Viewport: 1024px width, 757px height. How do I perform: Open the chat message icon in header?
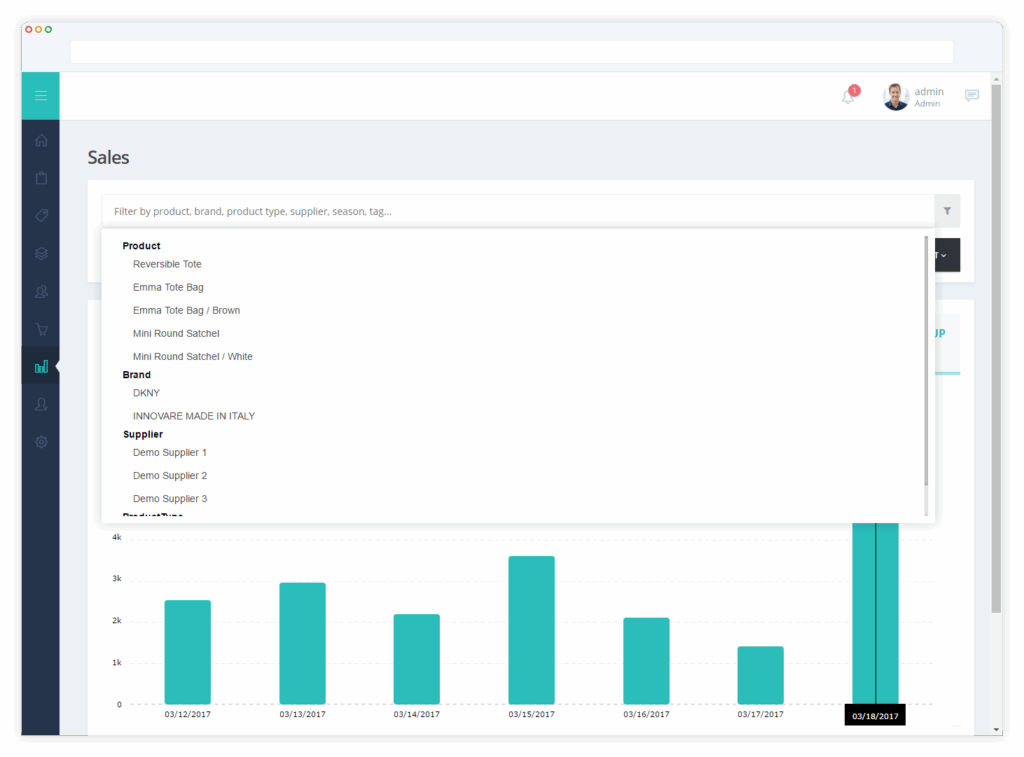pos(972,95)
